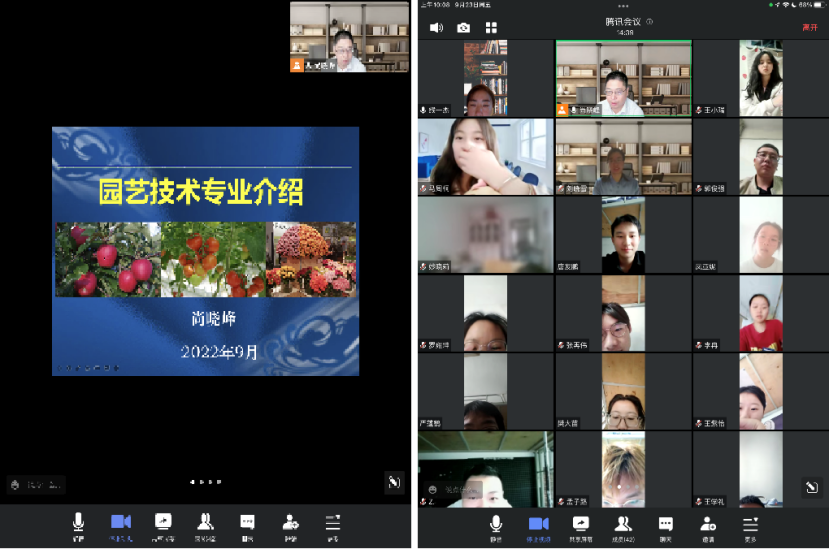Expand More menu in presentation view toolbar

click(333, 525)
